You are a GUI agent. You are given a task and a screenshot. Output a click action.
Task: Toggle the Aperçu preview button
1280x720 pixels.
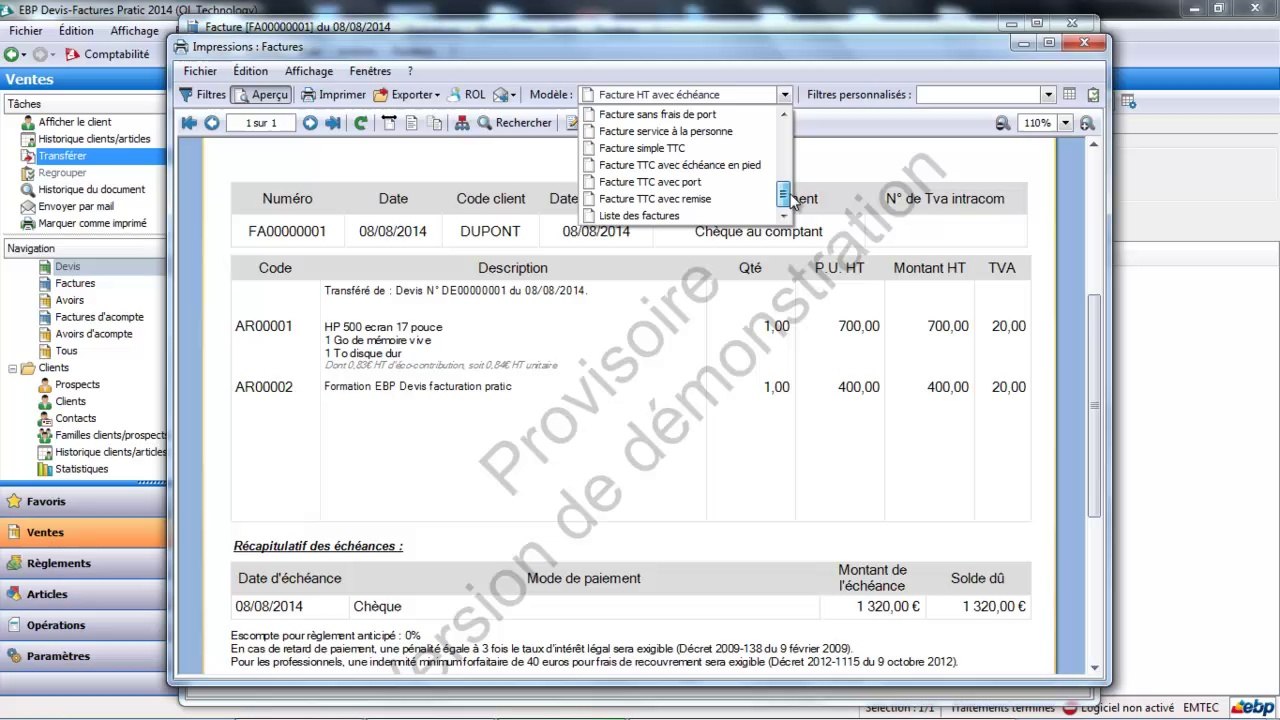point(260,95)
